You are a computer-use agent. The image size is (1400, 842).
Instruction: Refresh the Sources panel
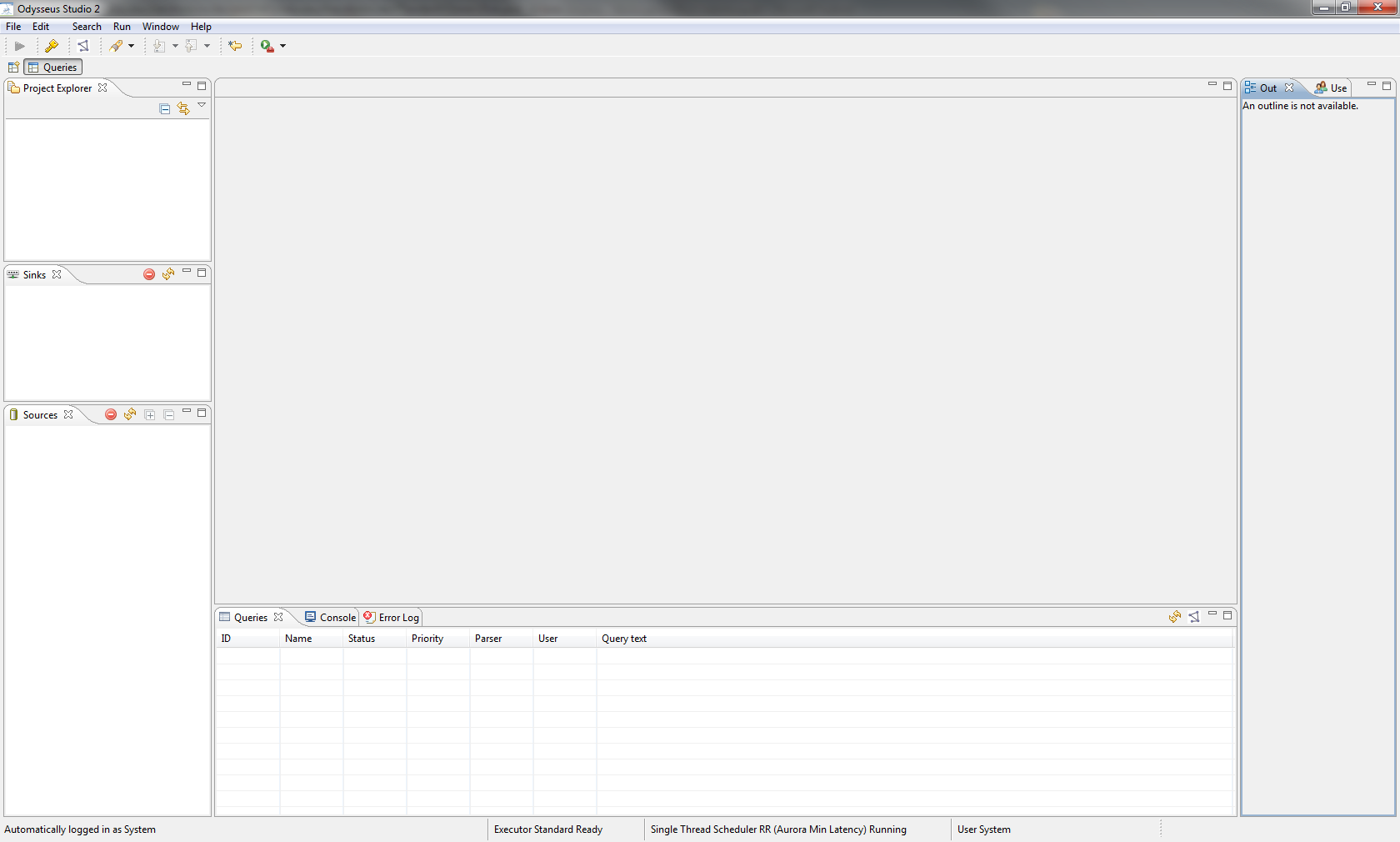tap(130, 414)
